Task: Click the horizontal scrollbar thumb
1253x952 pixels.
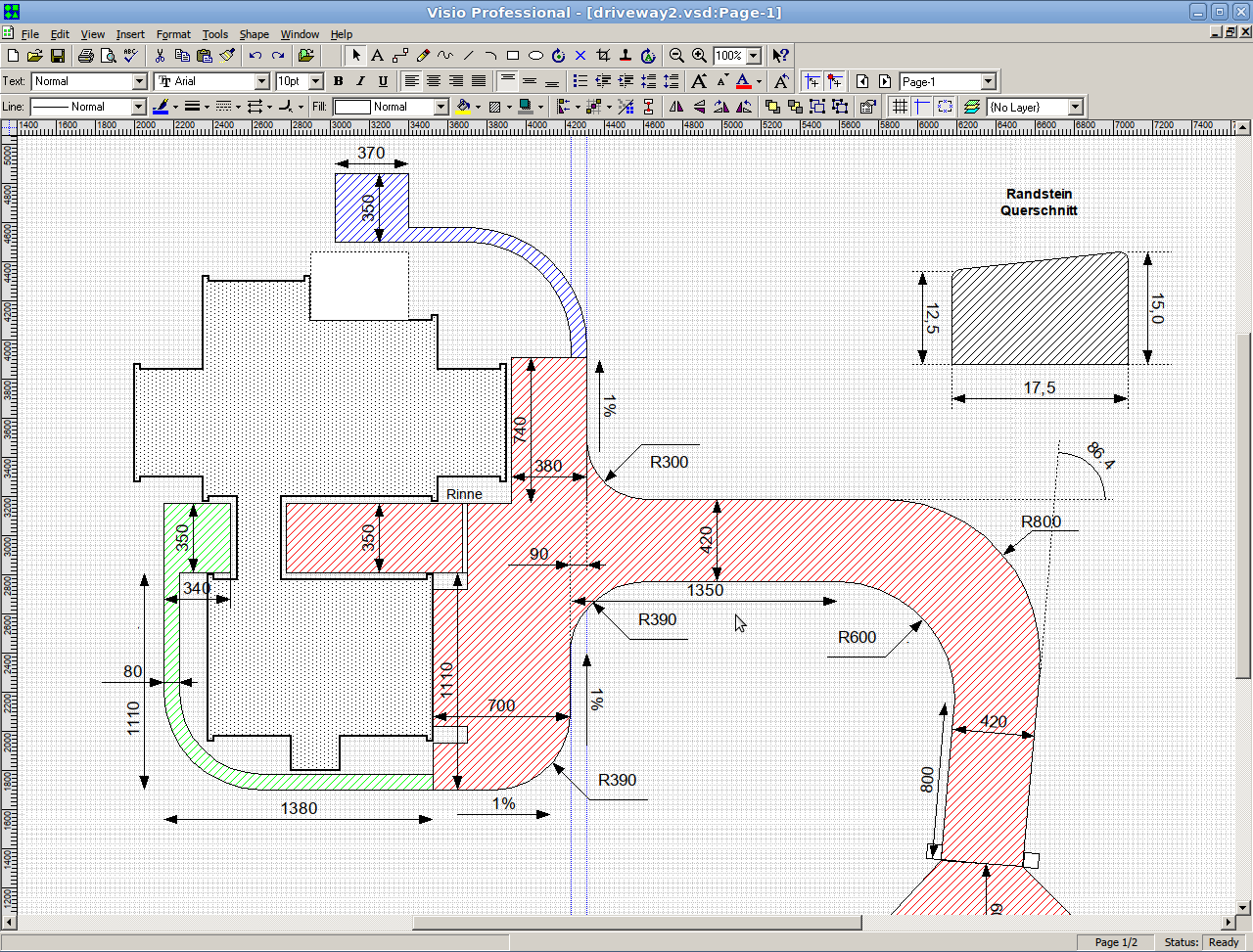Action: click(x=636, y=923)
